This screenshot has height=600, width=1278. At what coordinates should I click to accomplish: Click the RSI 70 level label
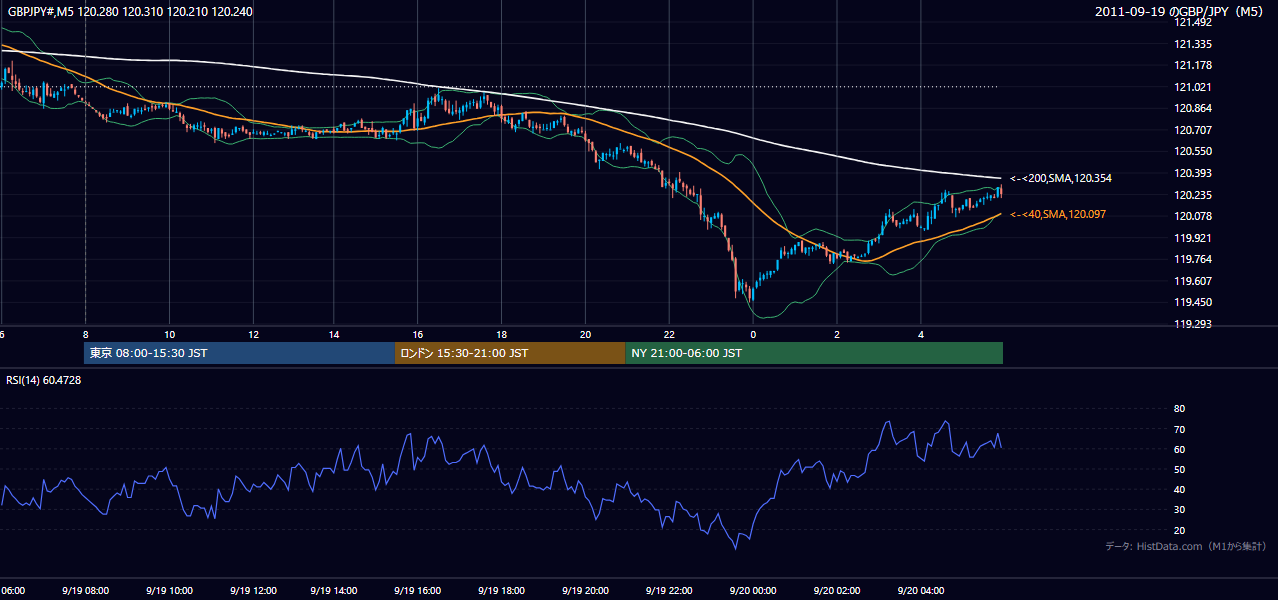[1179, 429]
